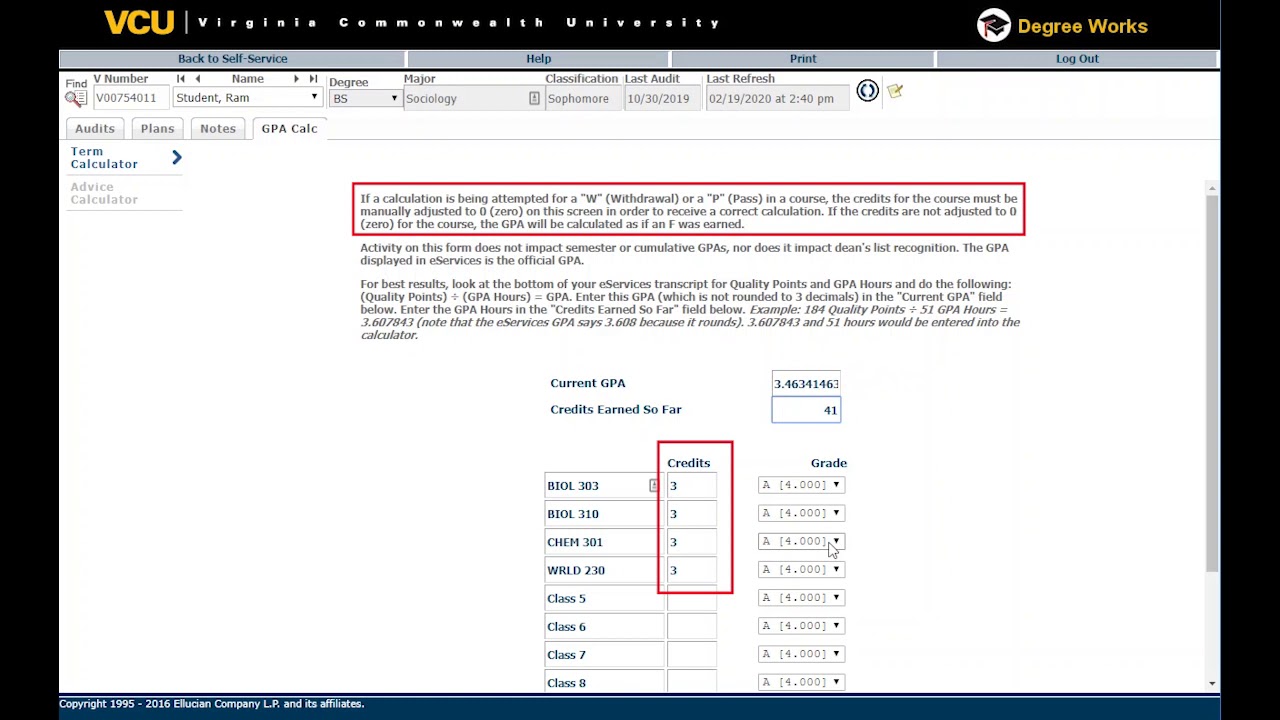Click the page vertical scrollbar thumb

tap(1212, 384)
